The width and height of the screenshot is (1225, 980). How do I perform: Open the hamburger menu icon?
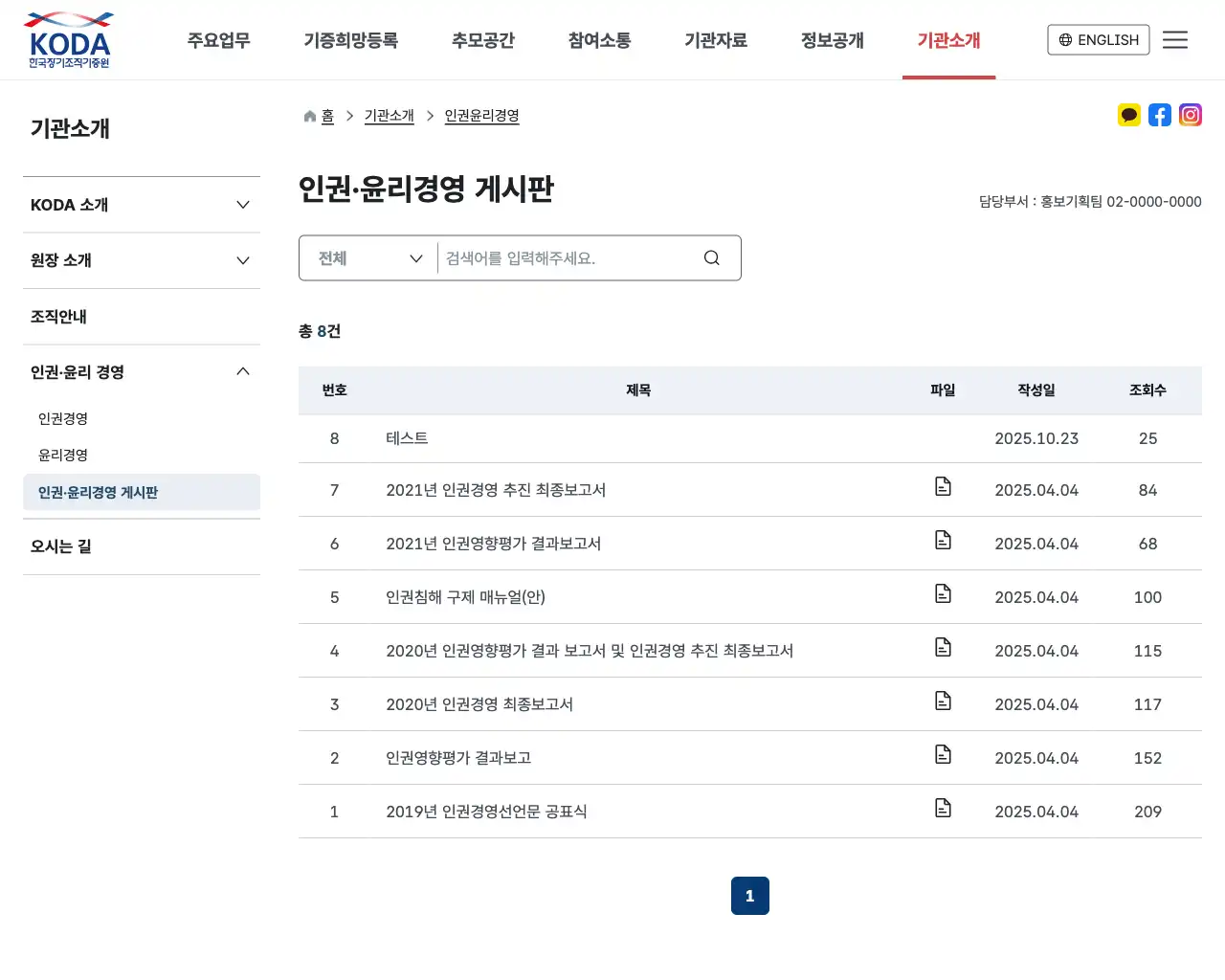point(1175,39)
